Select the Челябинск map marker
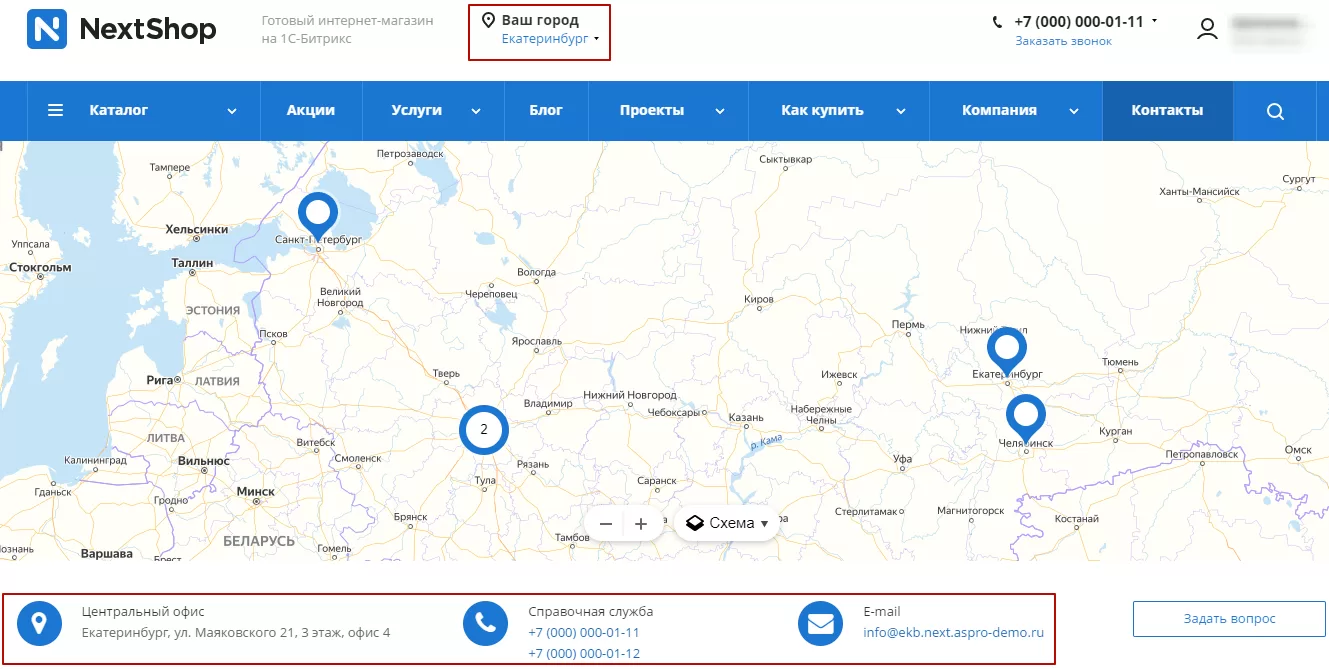 (x=1025, y=417)
